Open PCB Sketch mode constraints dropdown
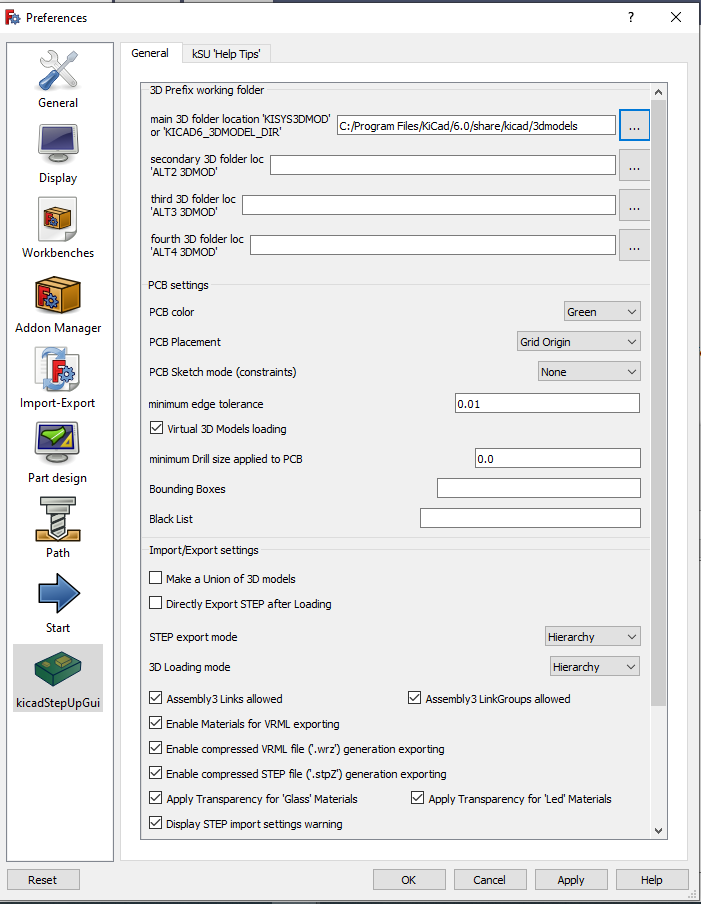 tap(589, 372)
